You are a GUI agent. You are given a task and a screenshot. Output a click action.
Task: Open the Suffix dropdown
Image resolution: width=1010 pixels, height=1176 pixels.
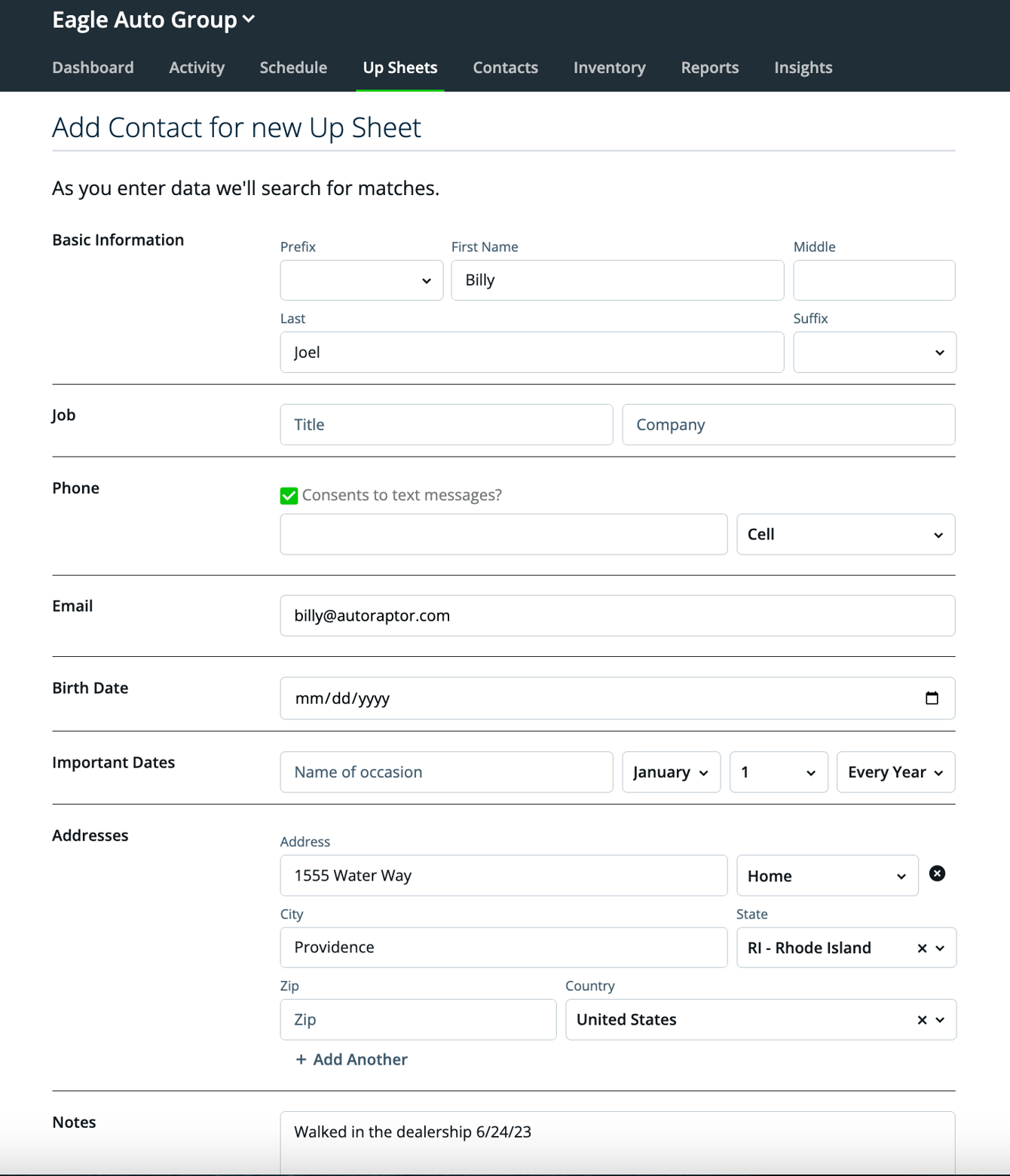874,353
